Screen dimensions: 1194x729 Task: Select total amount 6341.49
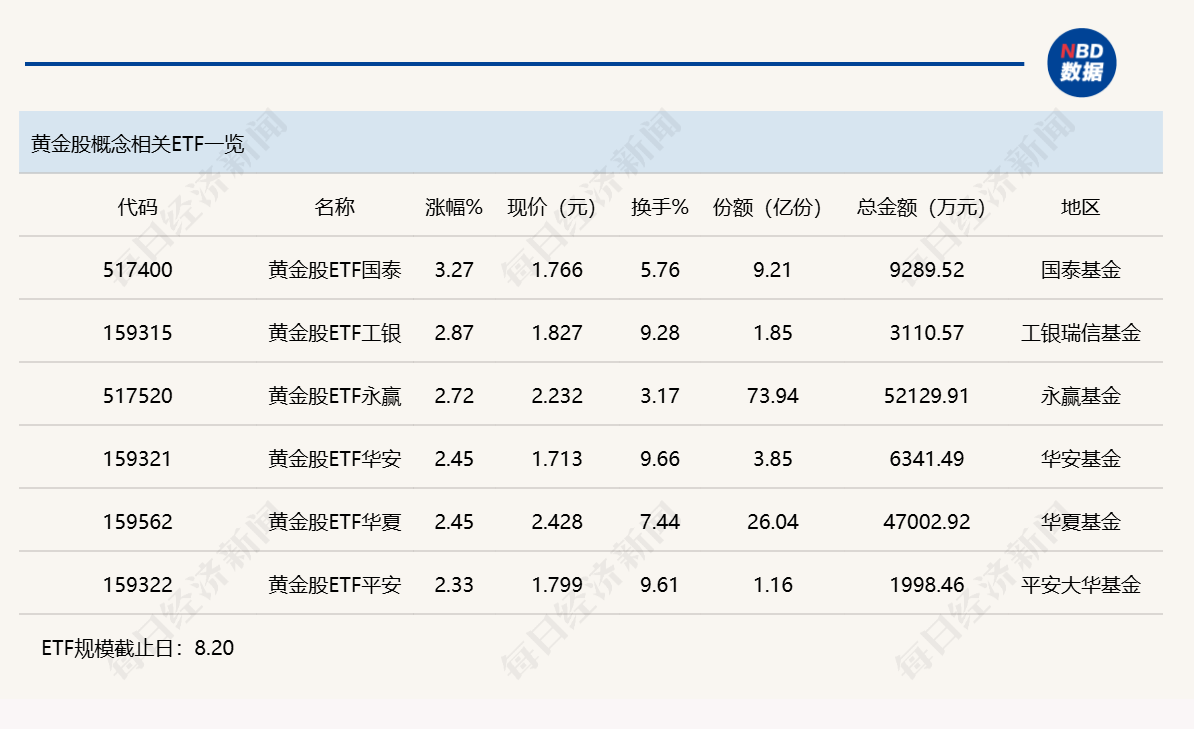(x=927, y=459)
